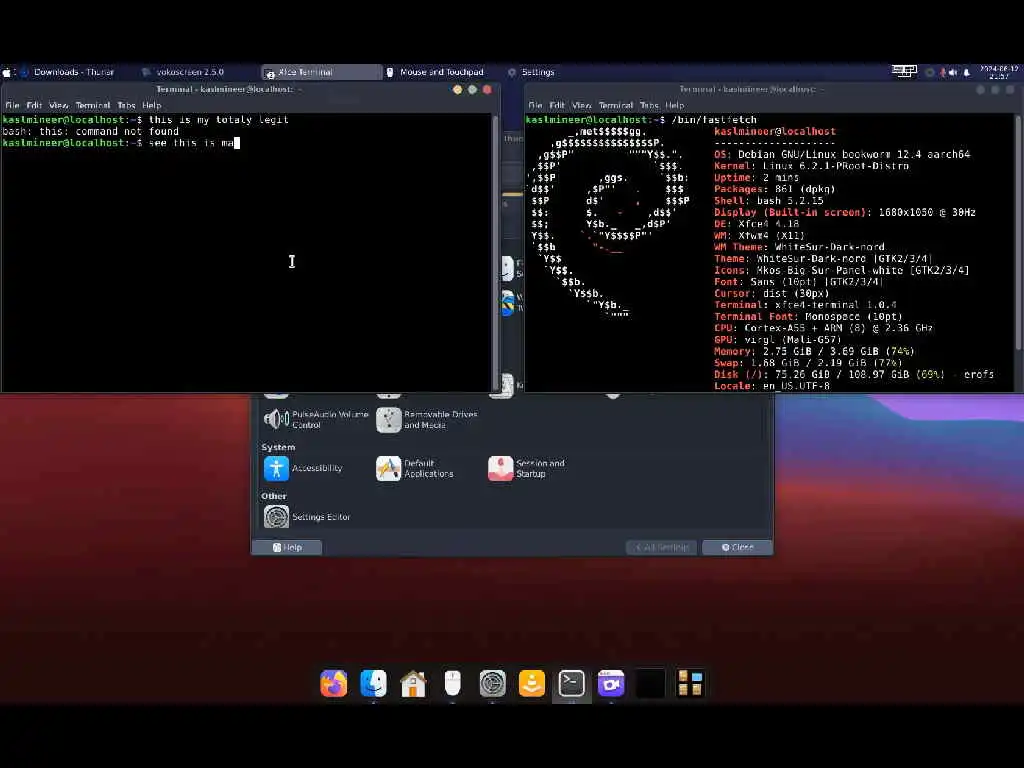Launch VLC media player from dock
1024x768 pixels.
pos(532,683)
